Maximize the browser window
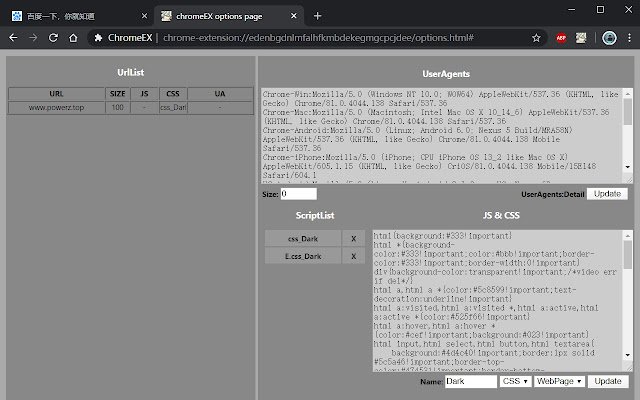Viewport: 640px width, 400px height. point(600,9)
